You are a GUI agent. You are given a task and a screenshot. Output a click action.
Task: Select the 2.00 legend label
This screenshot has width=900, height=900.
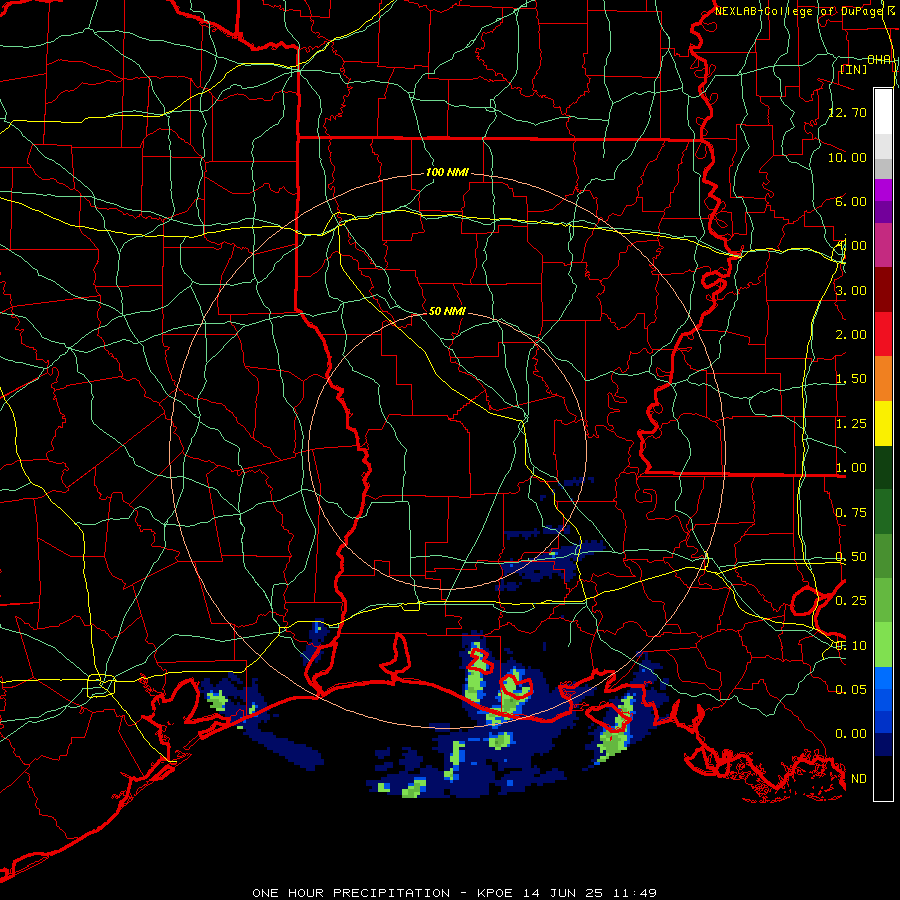[851, 335]
